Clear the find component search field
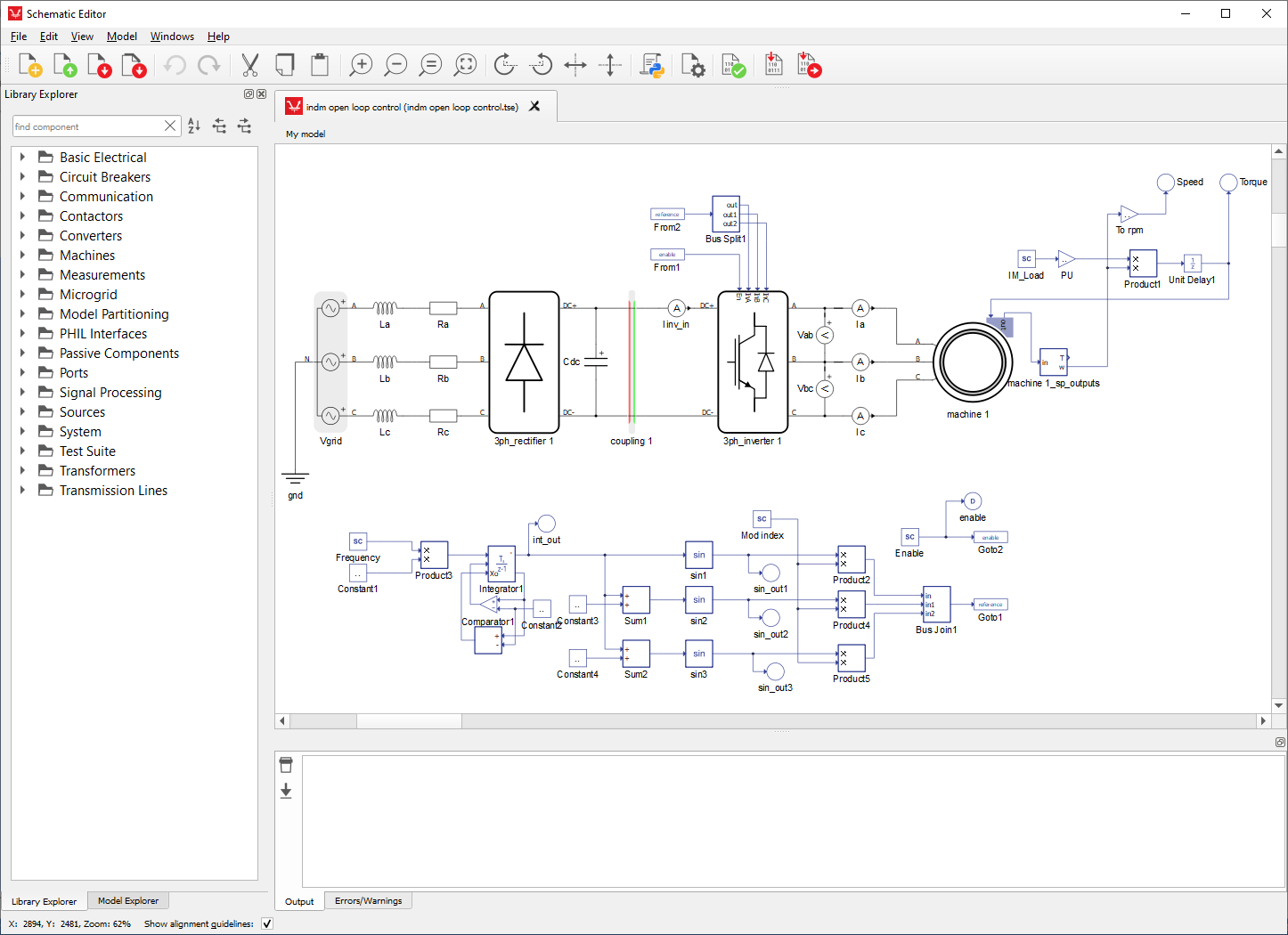 pos(170,126)
